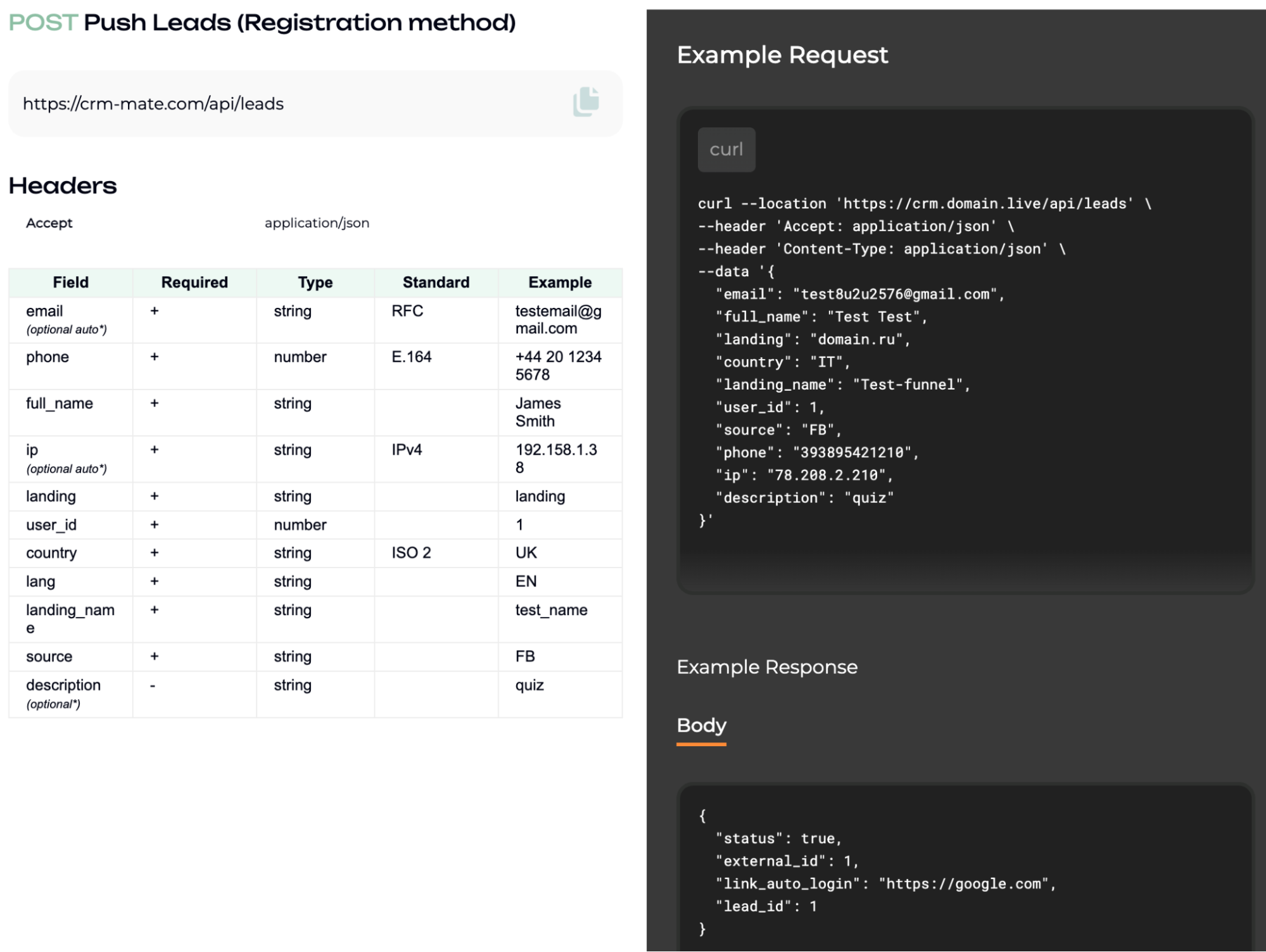Screen dimensions: 1266x952
Task: Switch to the Body response tab
Action: point(701,725)
